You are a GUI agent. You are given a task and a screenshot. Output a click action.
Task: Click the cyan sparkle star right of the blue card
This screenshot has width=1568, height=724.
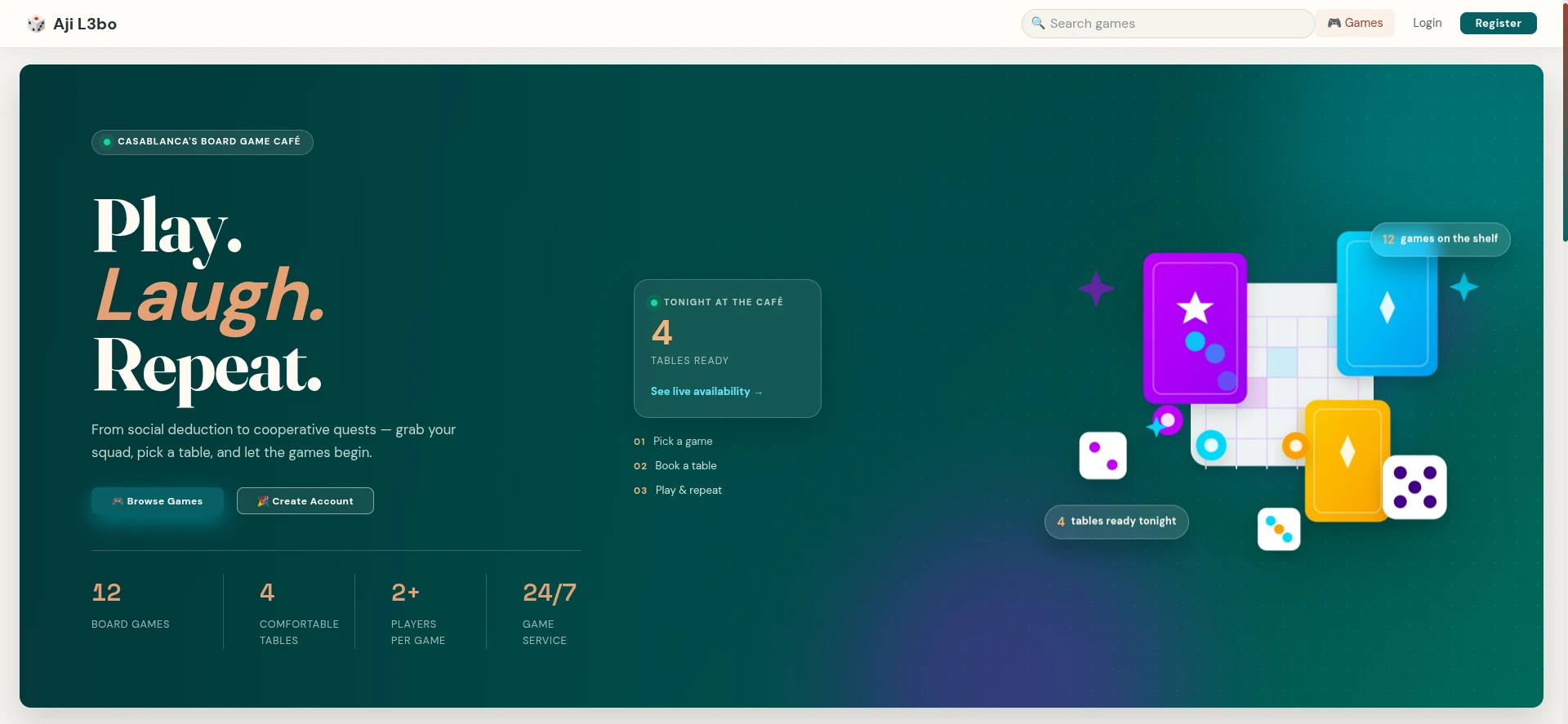(x=1463, y=287)
